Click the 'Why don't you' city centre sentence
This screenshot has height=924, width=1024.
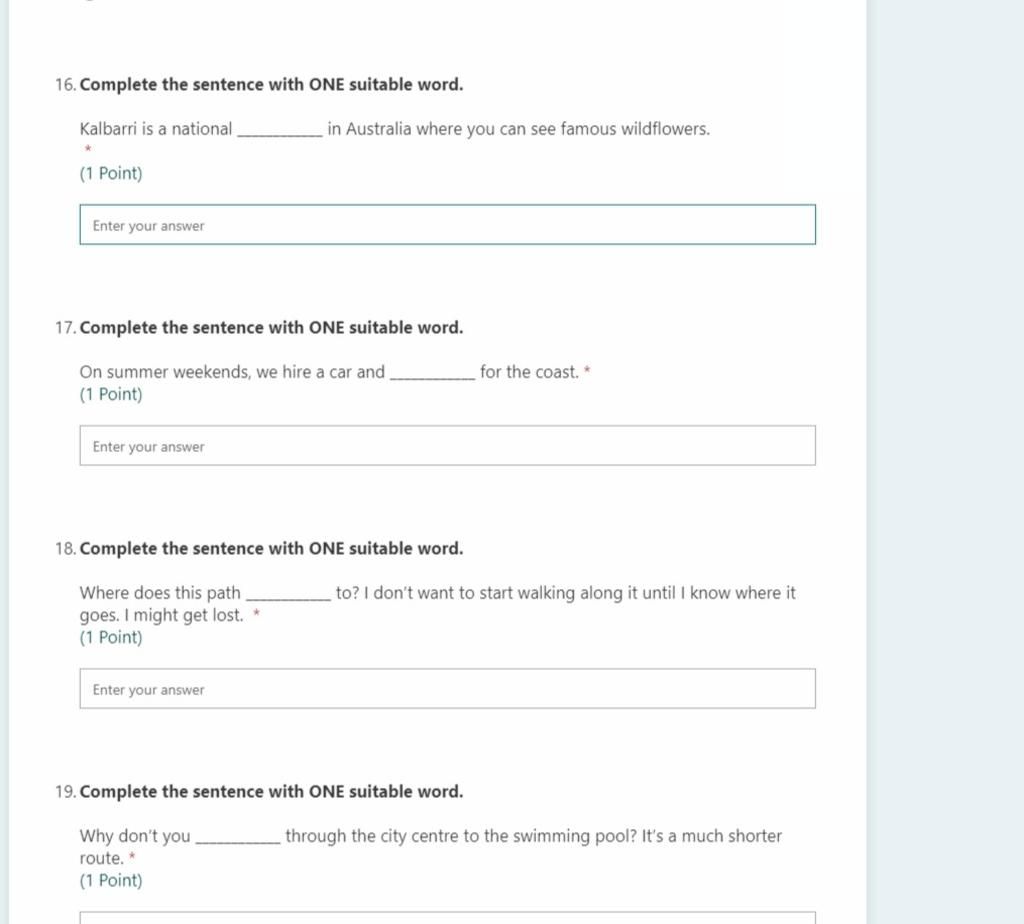(x=430, y=847)
